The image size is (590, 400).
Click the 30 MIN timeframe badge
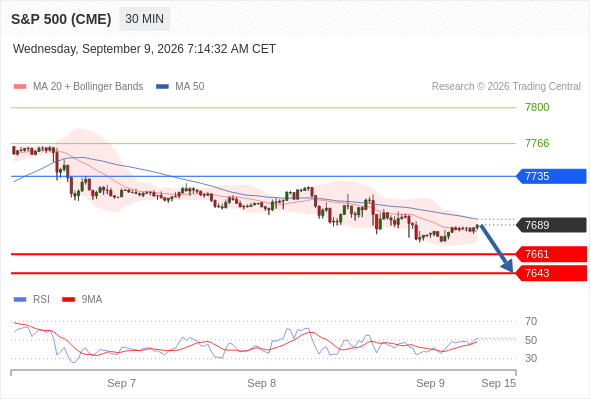[x=144, y=19]
